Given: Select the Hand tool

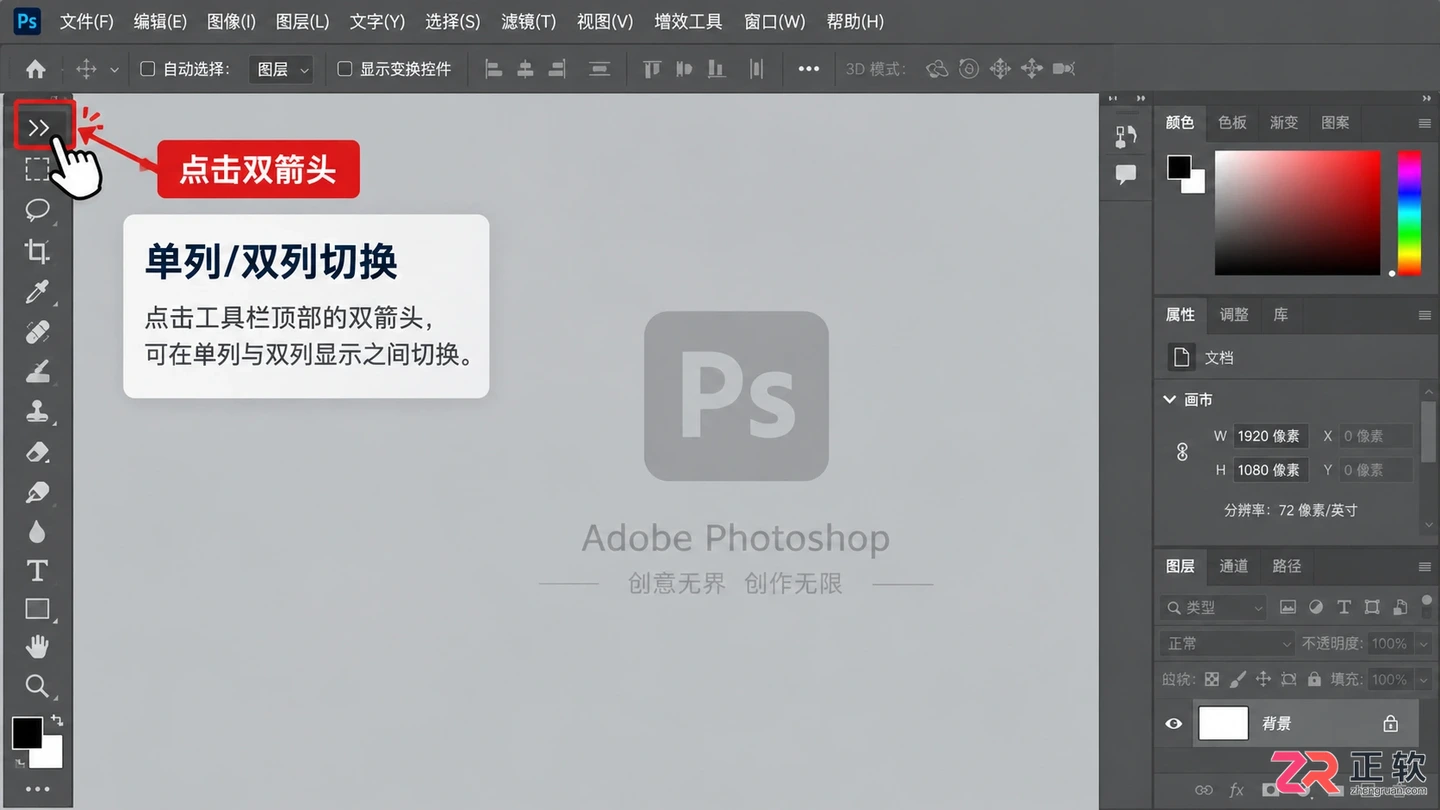Looking at the screenshot, I should click(x=37, y=646).
